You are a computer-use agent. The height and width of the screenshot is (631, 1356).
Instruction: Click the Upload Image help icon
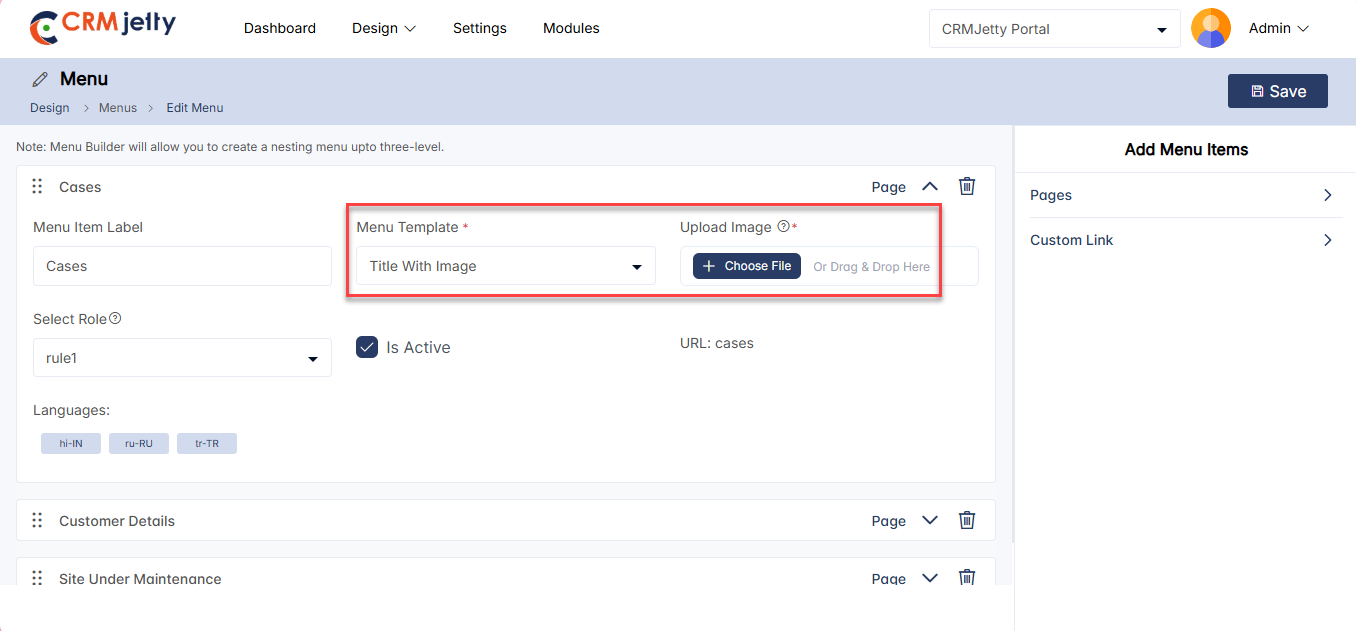783,227
